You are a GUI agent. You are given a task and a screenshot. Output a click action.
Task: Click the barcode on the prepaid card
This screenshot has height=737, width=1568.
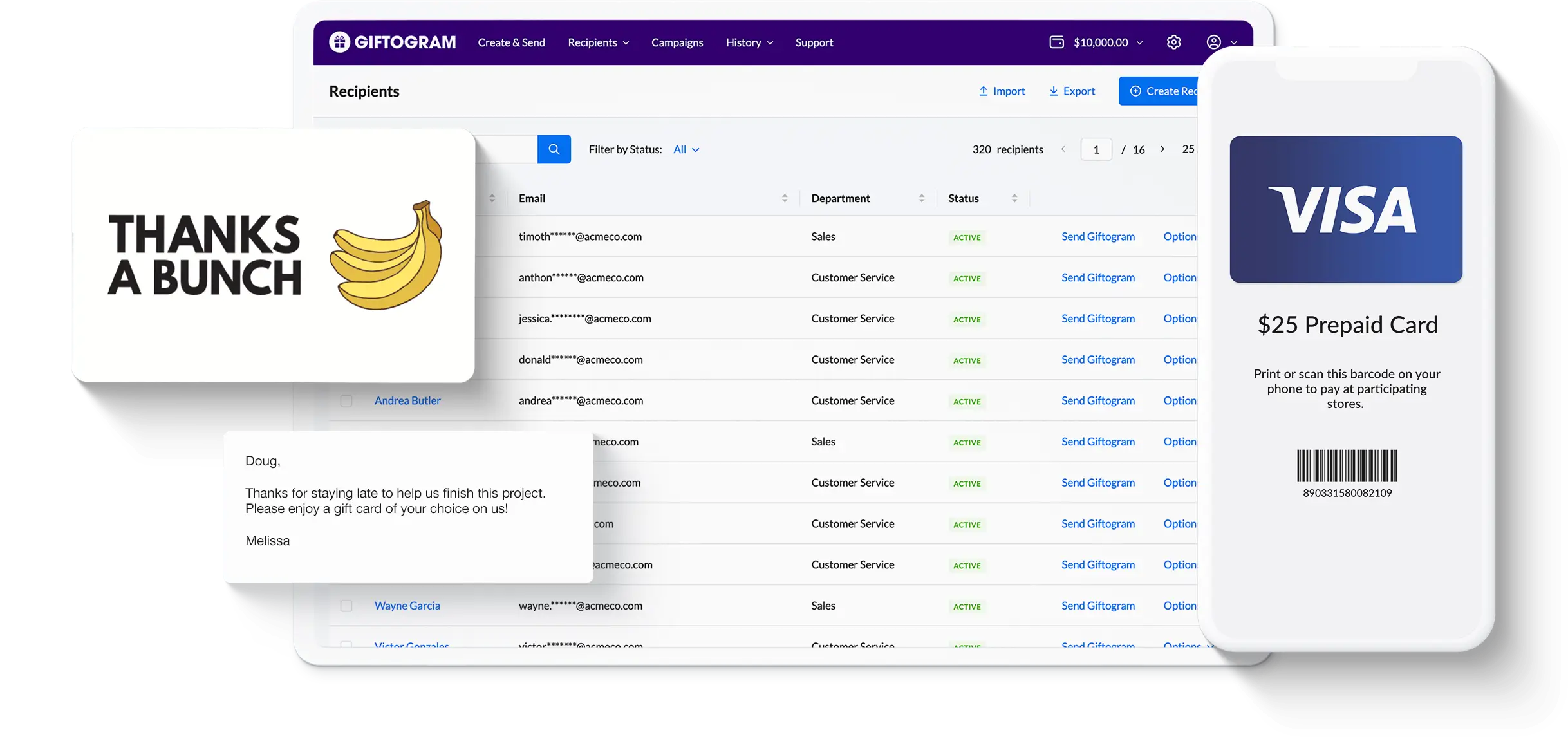tap(1347, 465)
